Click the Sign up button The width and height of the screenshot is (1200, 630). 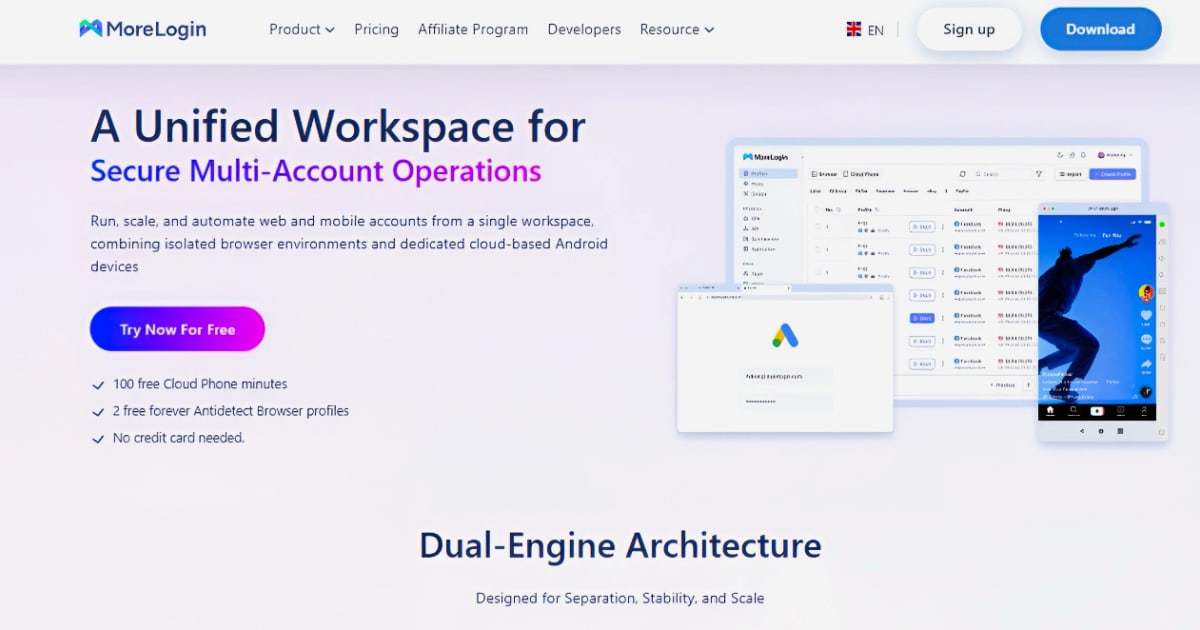point(969,29)
